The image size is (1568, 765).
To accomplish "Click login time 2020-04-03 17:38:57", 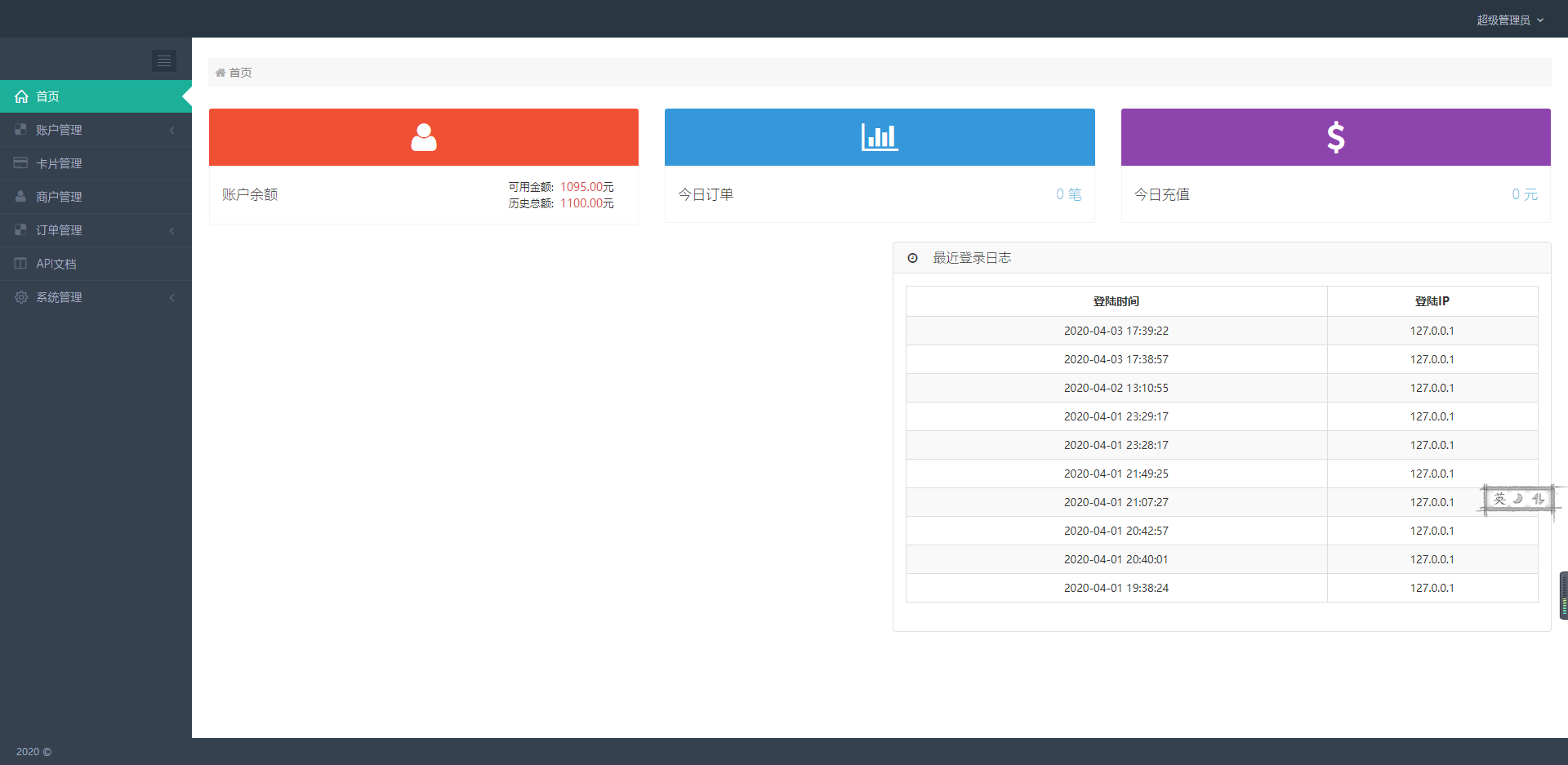I will (1116, 359).
